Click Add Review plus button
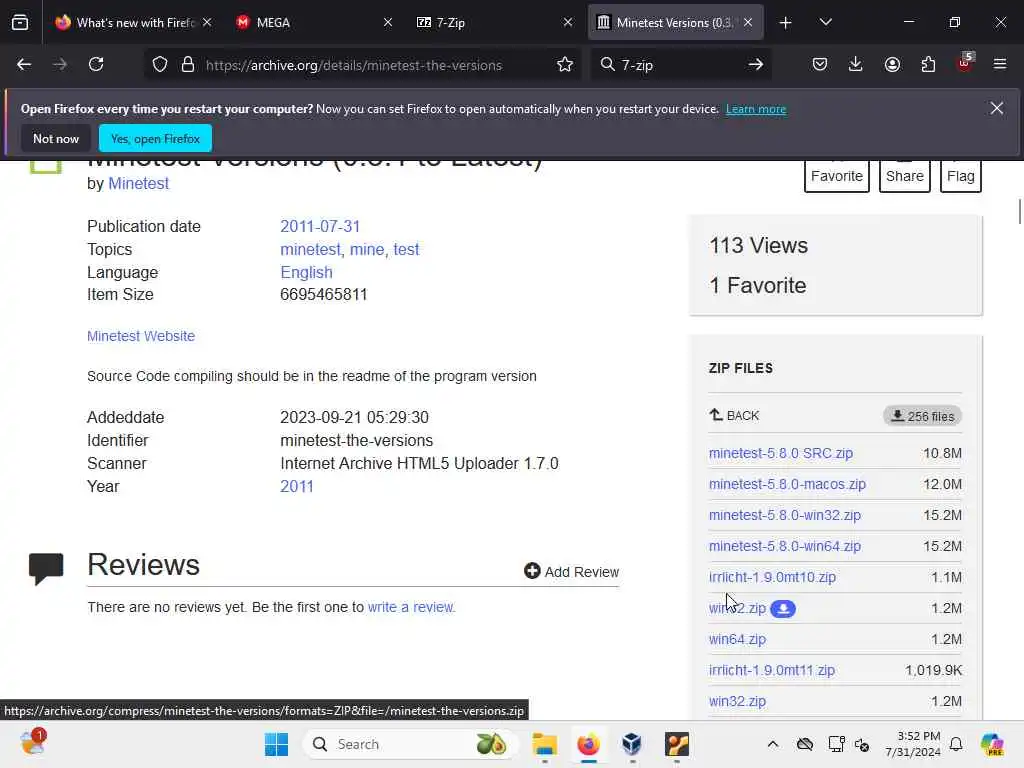 [571, 571]
